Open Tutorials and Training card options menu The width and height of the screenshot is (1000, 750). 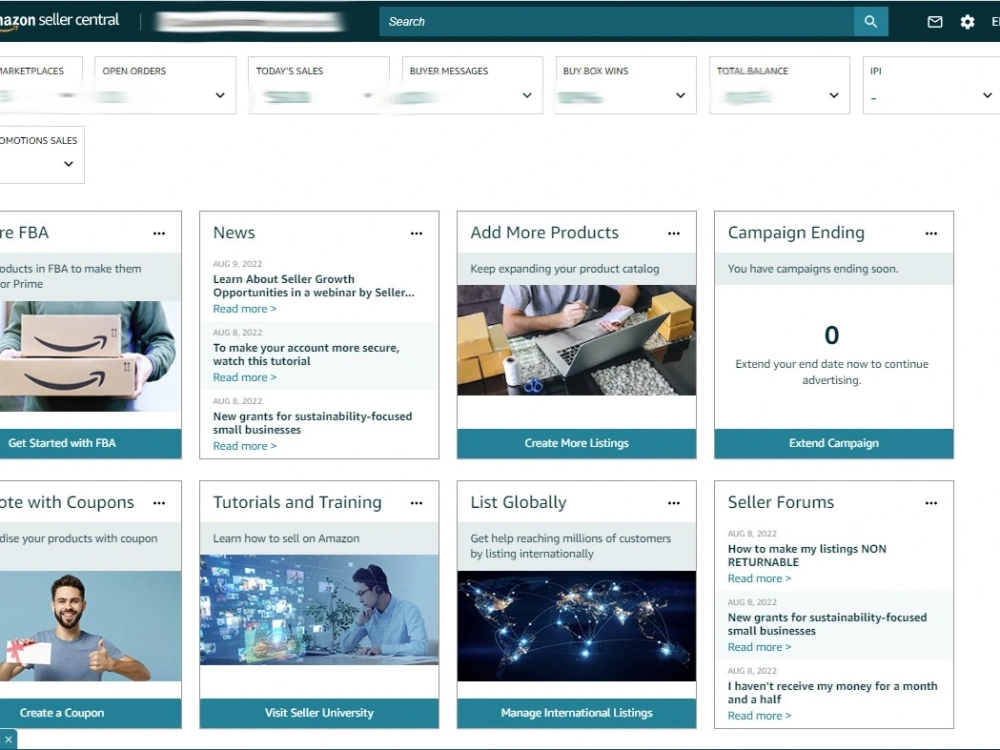pos(416,503)
